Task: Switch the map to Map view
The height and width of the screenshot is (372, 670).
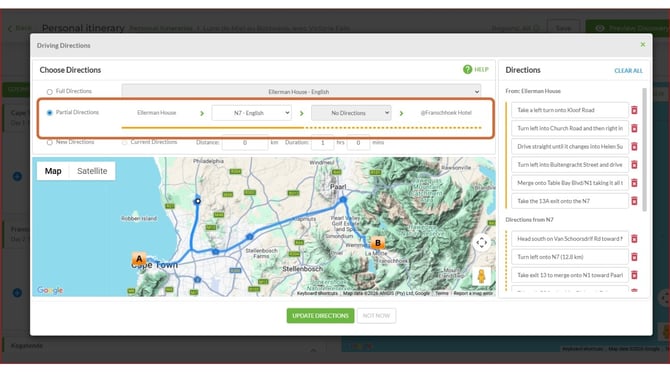Action: pos(53,171)
